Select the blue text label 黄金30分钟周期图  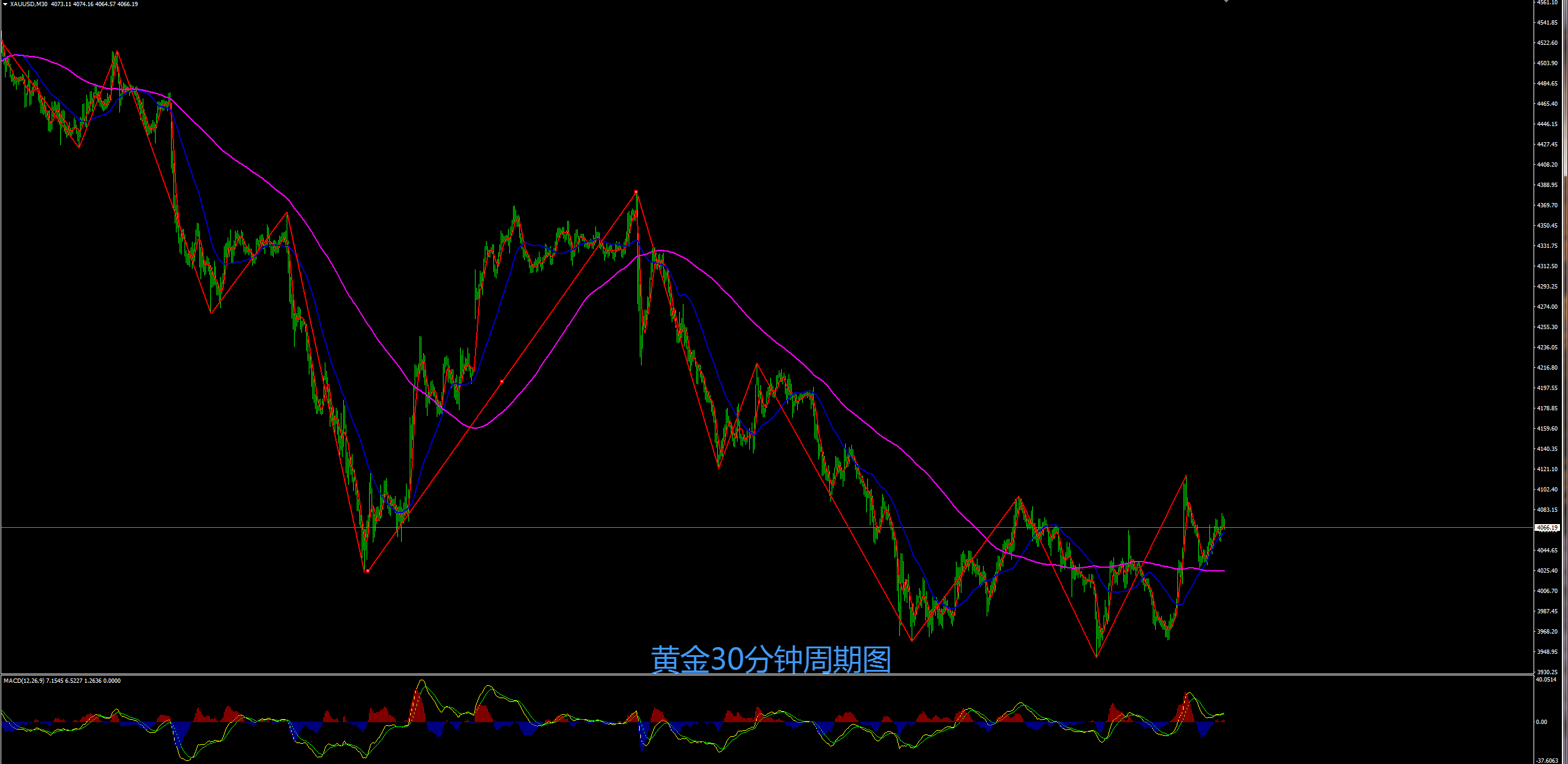click(771, 659)
